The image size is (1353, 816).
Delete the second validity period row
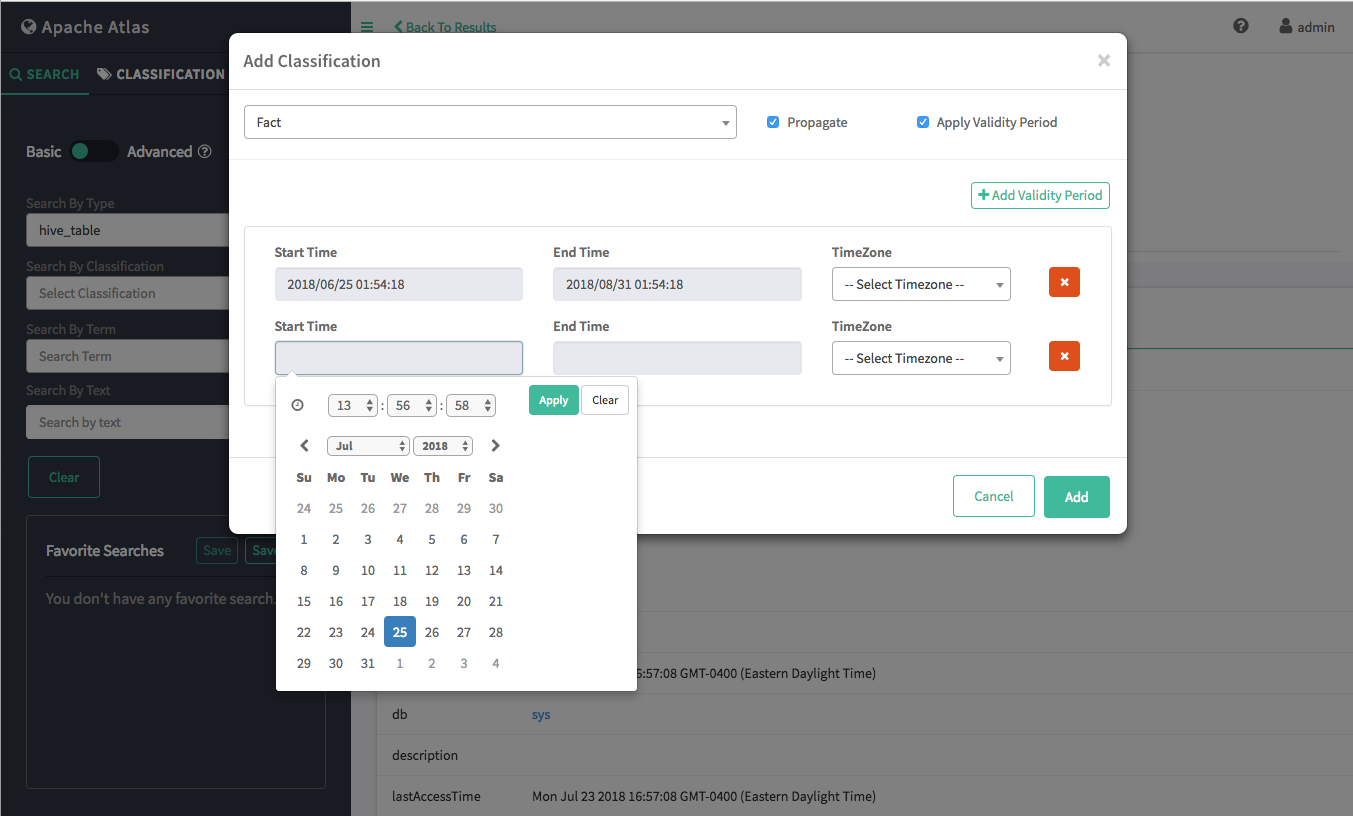(1064, 357)
